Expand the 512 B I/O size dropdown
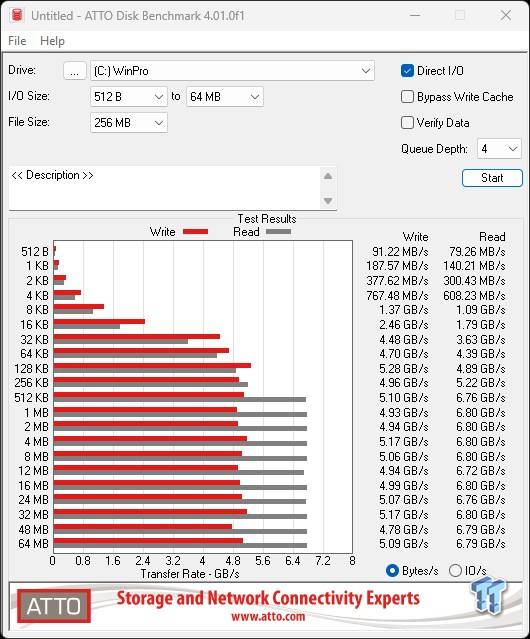The height and width of the screenshot is (639, 530). click(x=129, y=97)
